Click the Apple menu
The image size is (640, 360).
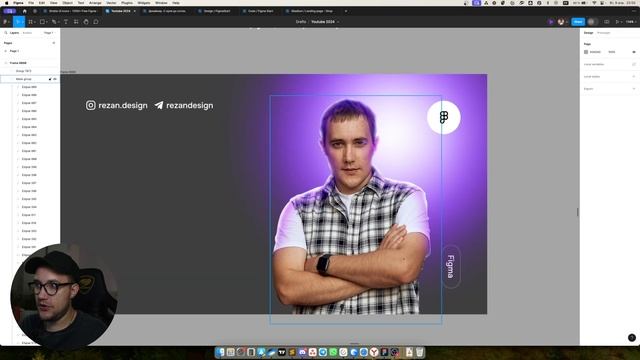(x=6, y=3)
